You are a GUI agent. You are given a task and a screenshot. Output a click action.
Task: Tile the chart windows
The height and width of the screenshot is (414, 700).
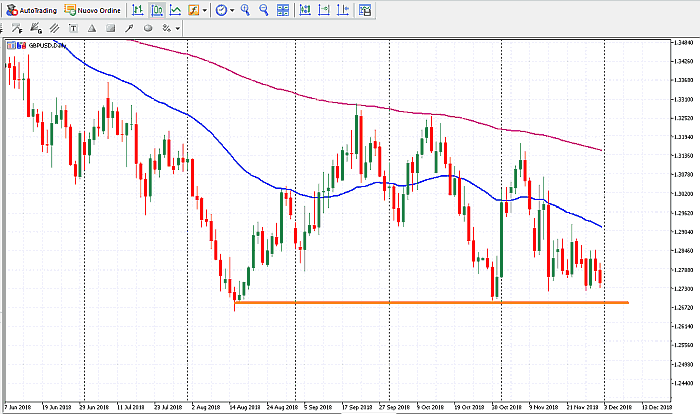coord(283,10)
